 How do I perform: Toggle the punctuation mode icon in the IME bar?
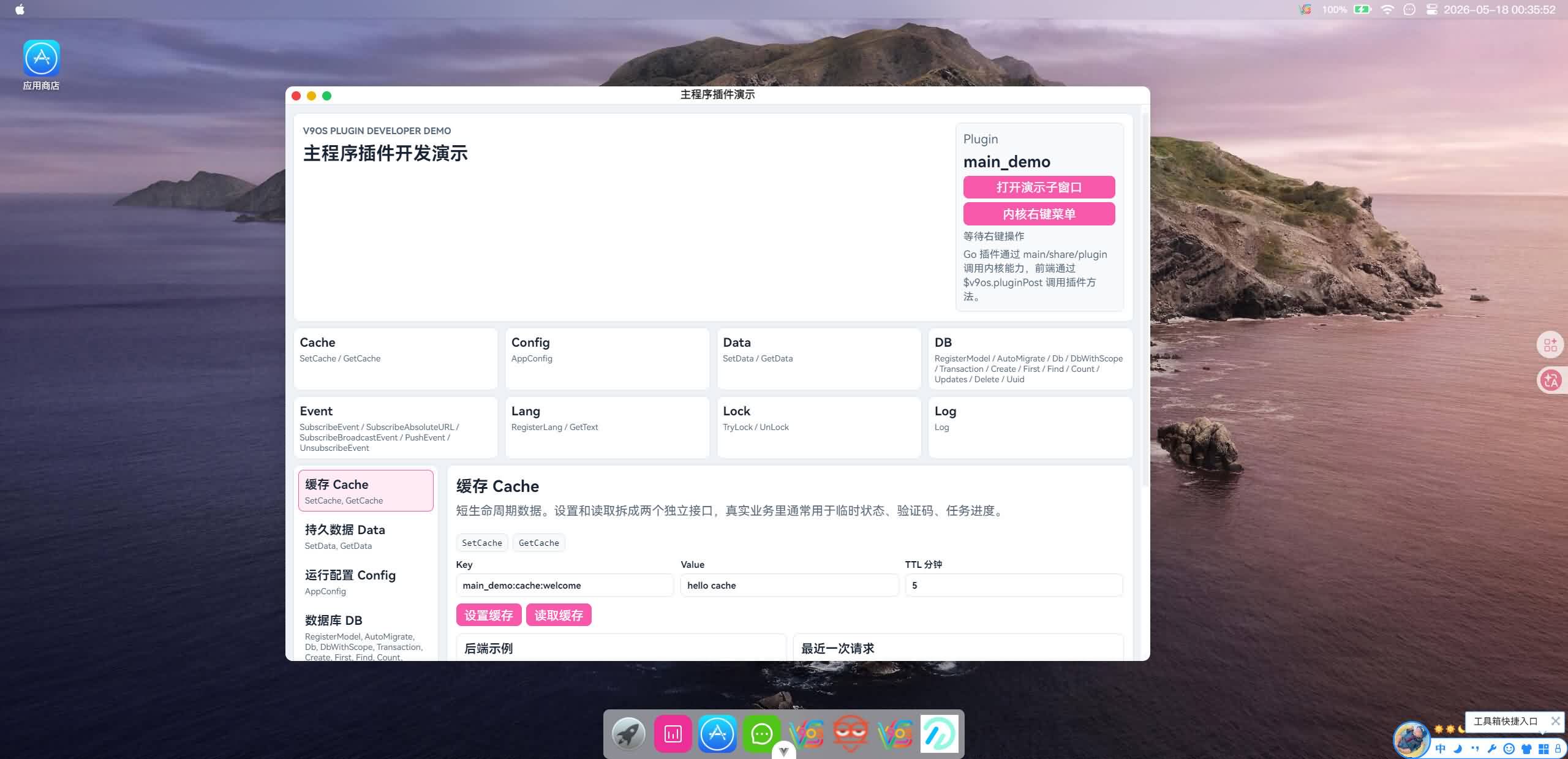tap(1475, 749)
